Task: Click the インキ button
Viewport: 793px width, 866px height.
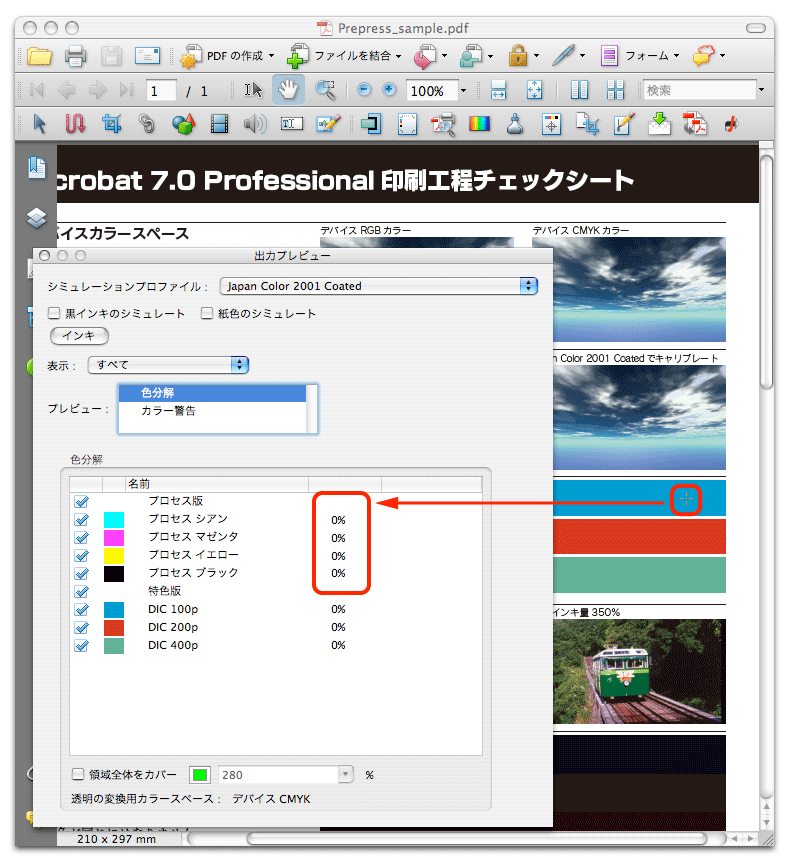Action: 79,335
